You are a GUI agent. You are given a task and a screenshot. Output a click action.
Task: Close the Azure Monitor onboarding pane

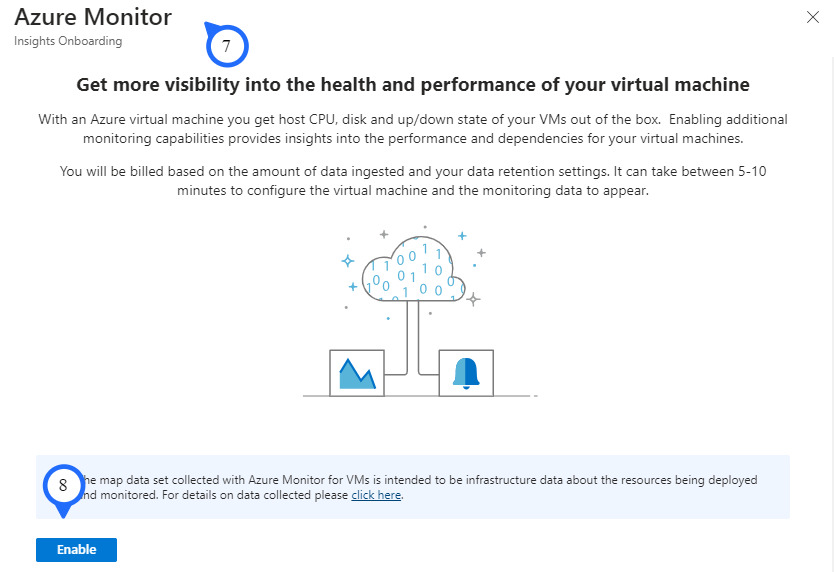click(x=812, y=17)
